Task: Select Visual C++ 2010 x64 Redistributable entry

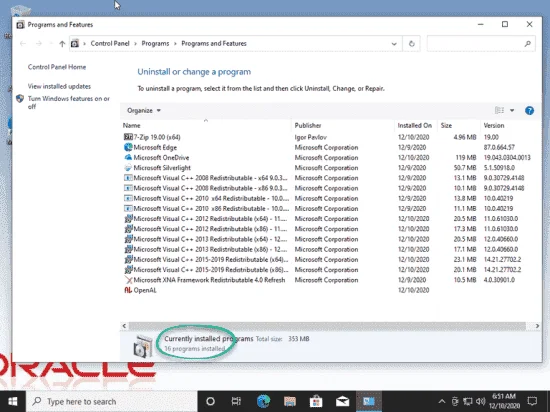Action: click(x=211, y=198)
